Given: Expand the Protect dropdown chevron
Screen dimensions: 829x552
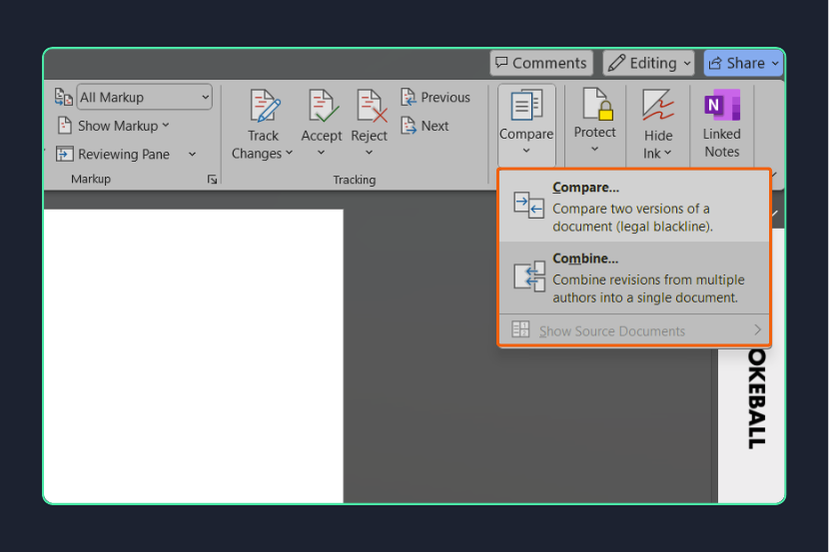Looking at the screenshot, I should [595, 149].
